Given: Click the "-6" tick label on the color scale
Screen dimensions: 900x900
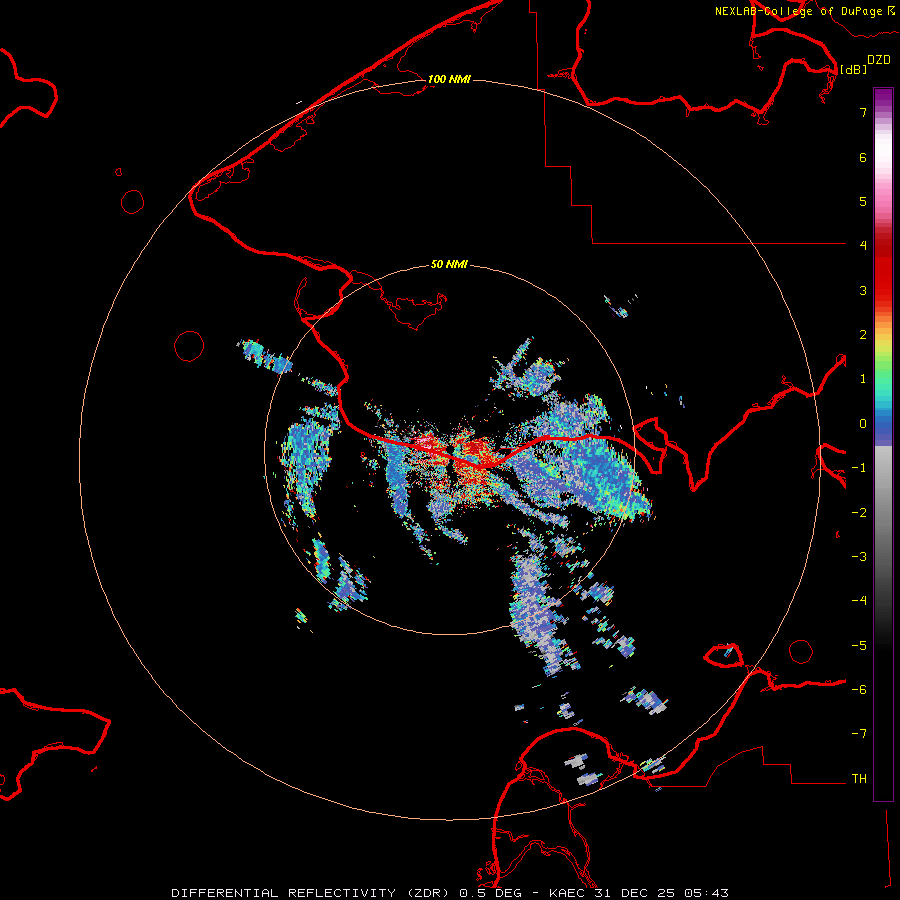Looking at the screenshot, I should (859, 690).
